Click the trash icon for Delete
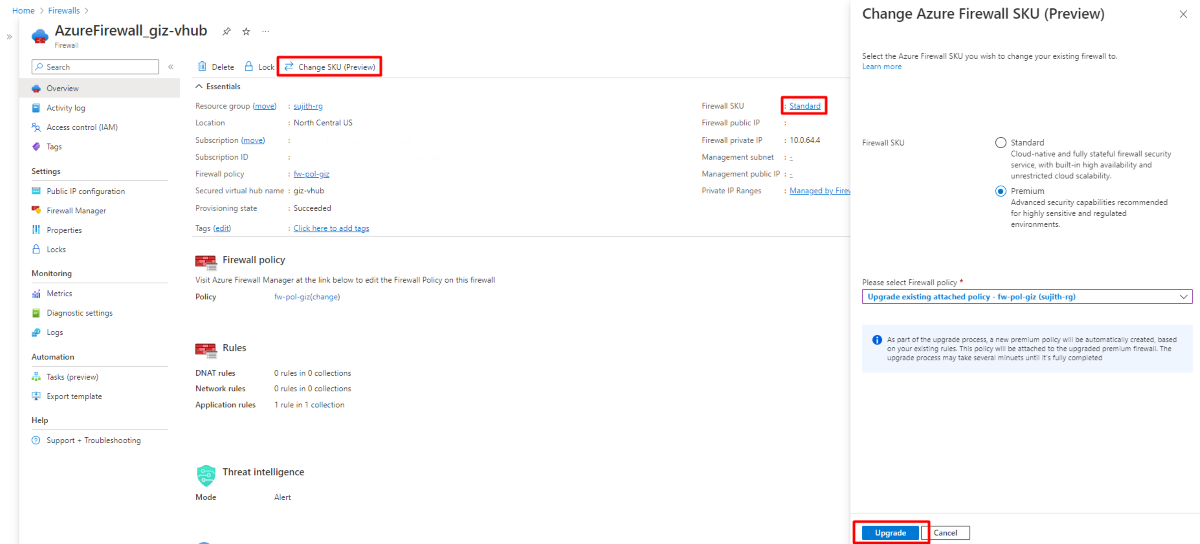The image size is (1200, 544). tap(202, 67)
